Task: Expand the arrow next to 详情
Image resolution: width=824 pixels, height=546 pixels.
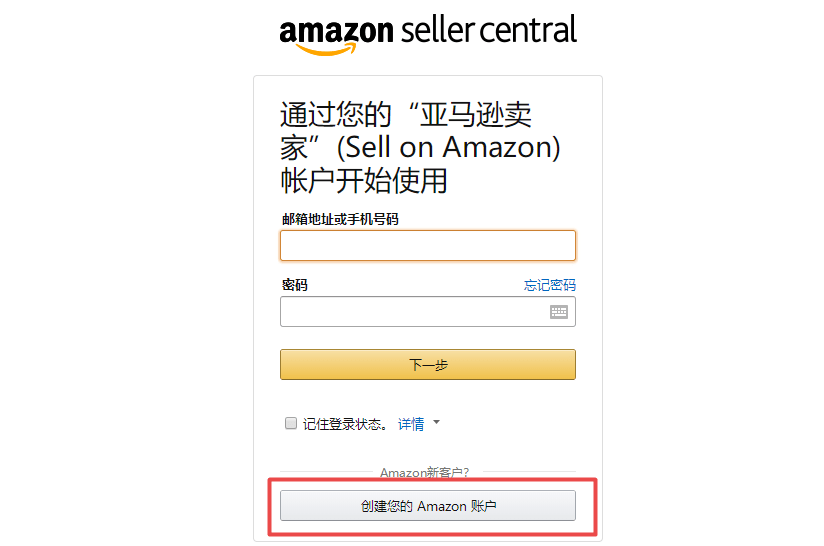Action: 436,423
